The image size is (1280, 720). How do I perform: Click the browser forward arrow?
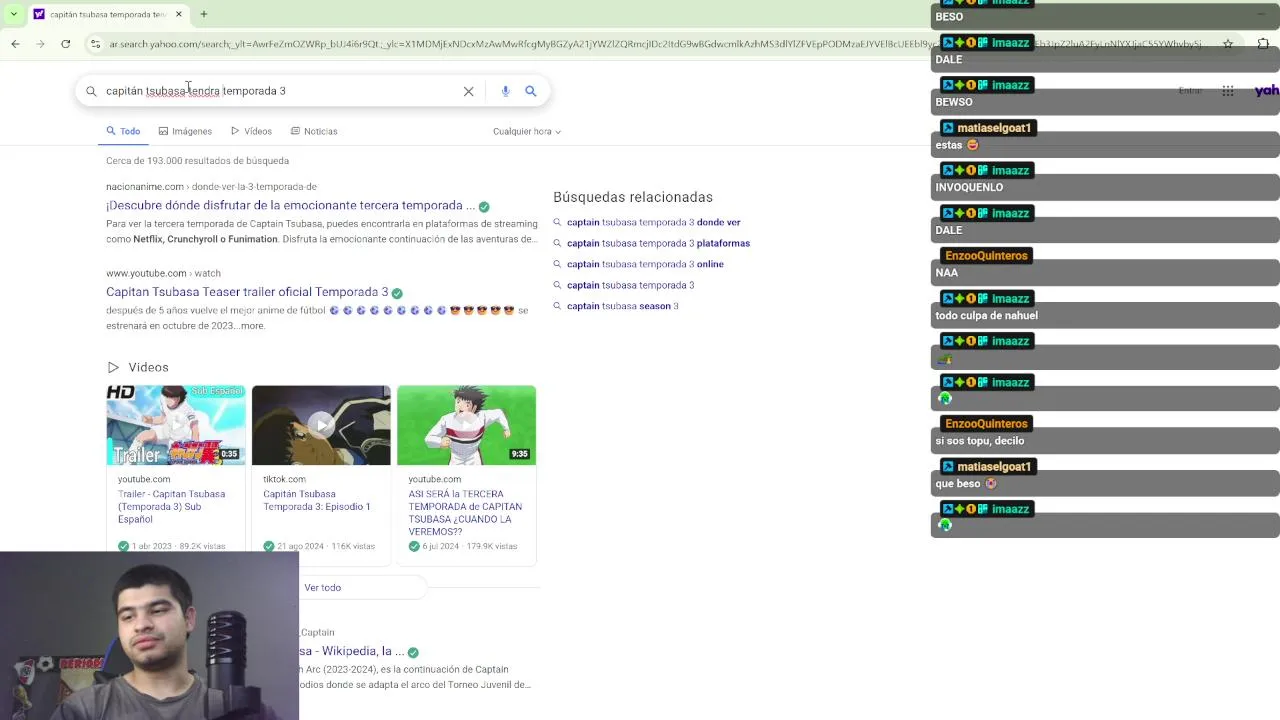[x=40, y=44]
